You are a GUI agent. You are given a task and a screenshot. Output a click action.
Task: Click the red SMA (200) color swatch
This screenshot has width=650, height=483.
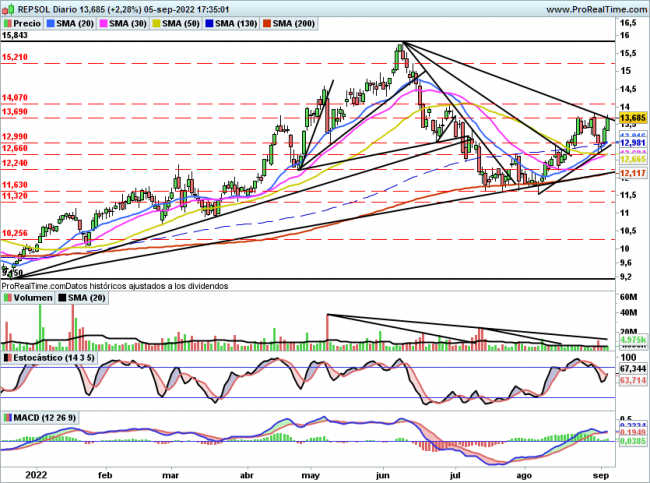pyautogui.click(x=267, y=24)
